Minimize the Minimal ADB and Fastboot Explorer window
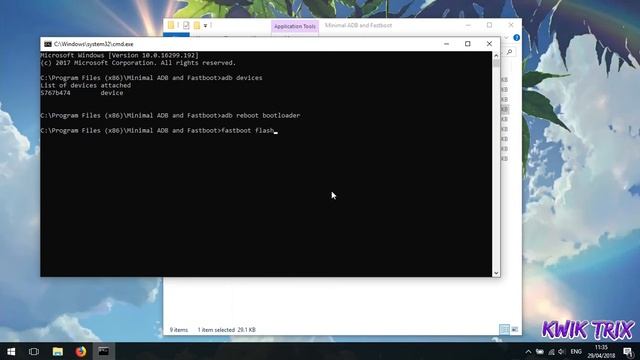 click(x=468, y=25)
